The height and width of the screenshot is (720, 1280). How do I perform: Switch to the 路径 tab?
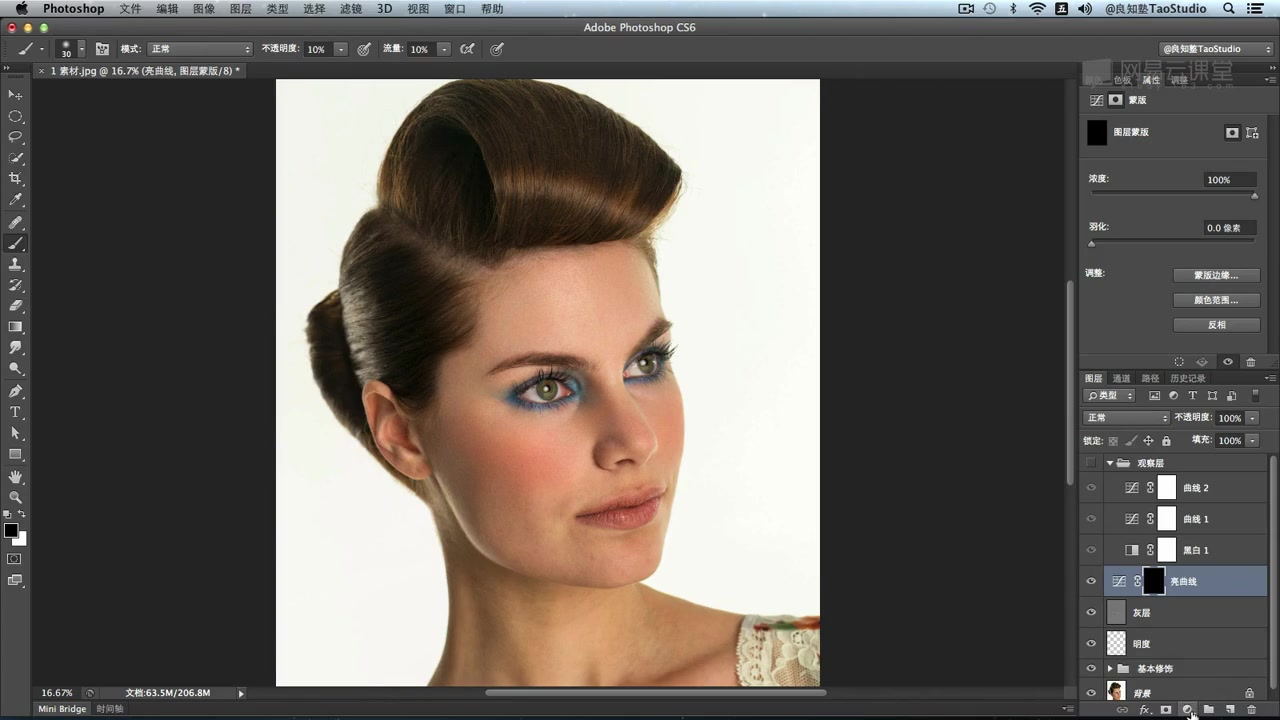(1151, 379)
